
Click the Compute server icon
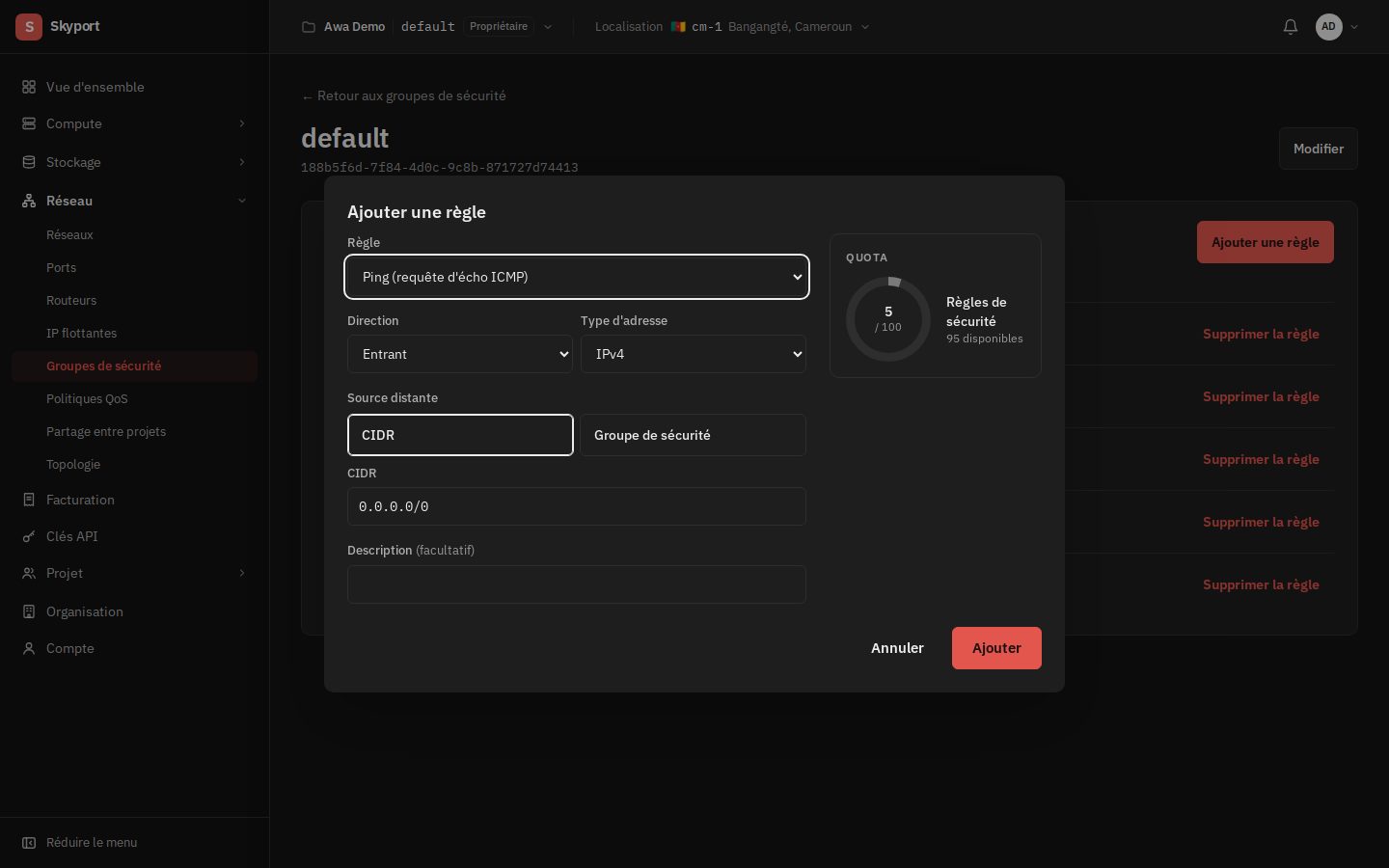(29, 123)
